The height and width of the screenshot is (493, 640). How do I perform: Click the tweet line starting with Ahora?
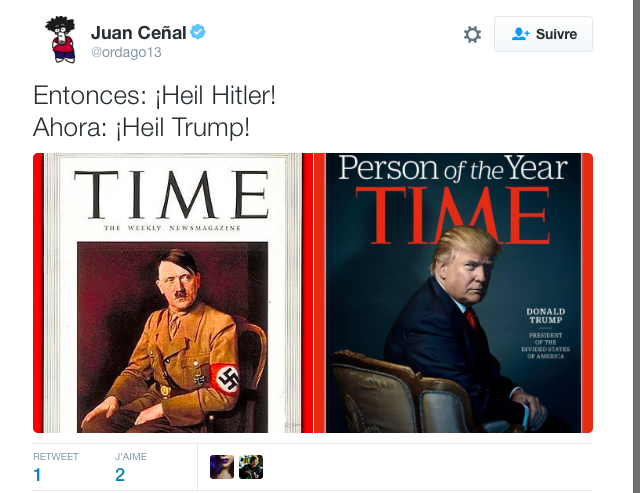click(x=141, y=128)
